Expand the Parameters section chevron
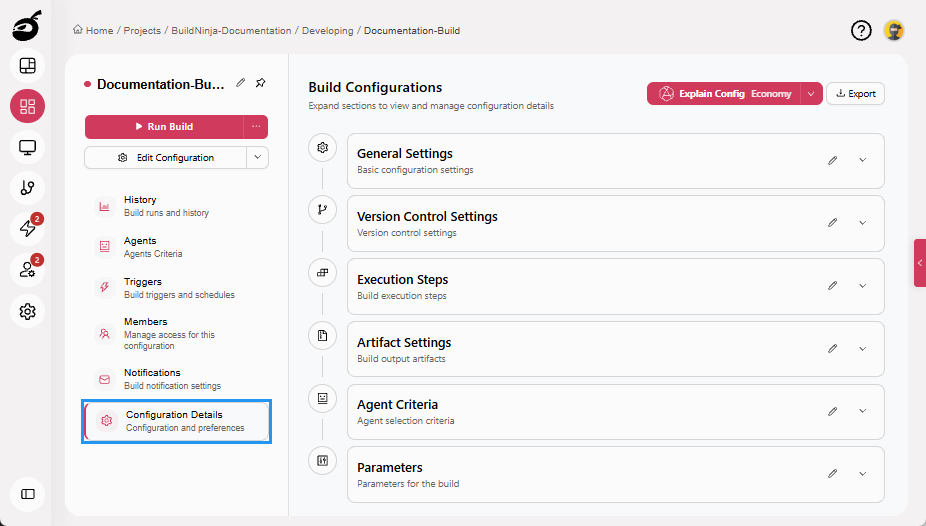The image size is (926, 526). click(863, 473)
